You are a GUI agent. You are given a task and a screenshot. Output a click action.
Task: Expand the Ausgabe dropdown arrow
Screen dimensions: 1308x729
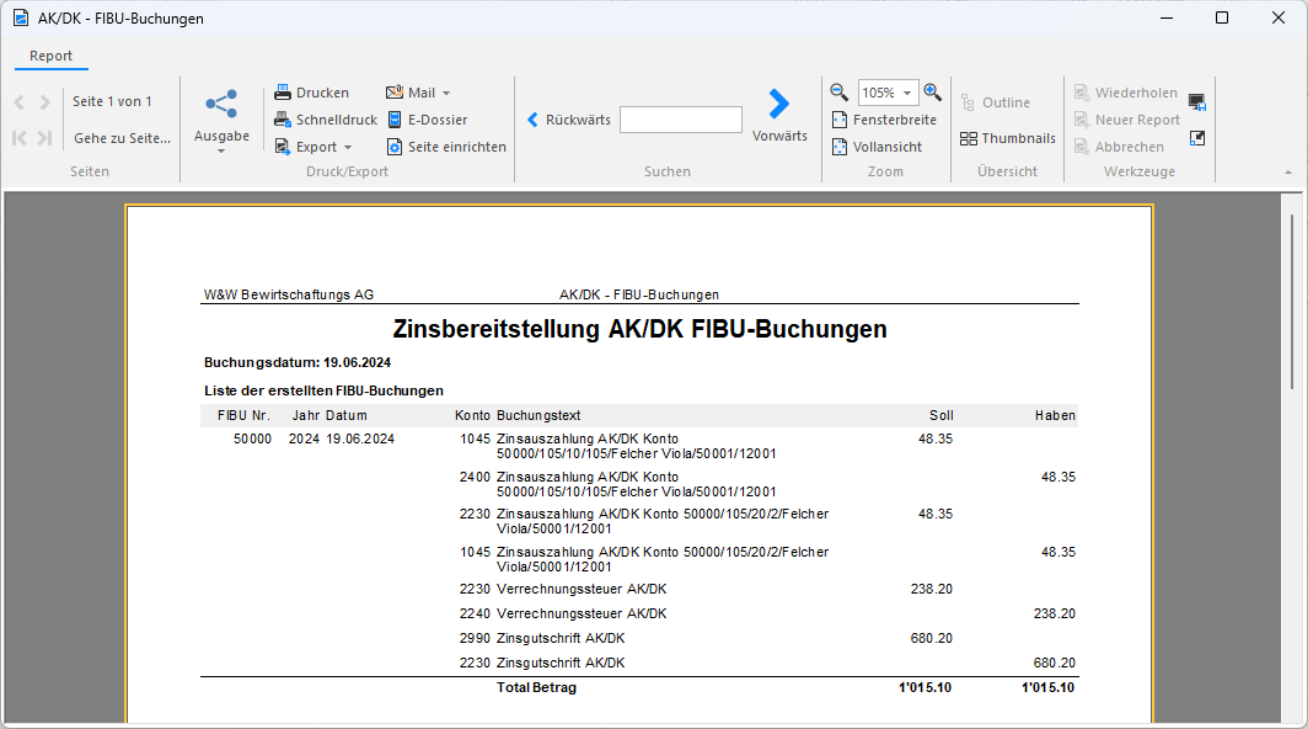tap(221, 151)
